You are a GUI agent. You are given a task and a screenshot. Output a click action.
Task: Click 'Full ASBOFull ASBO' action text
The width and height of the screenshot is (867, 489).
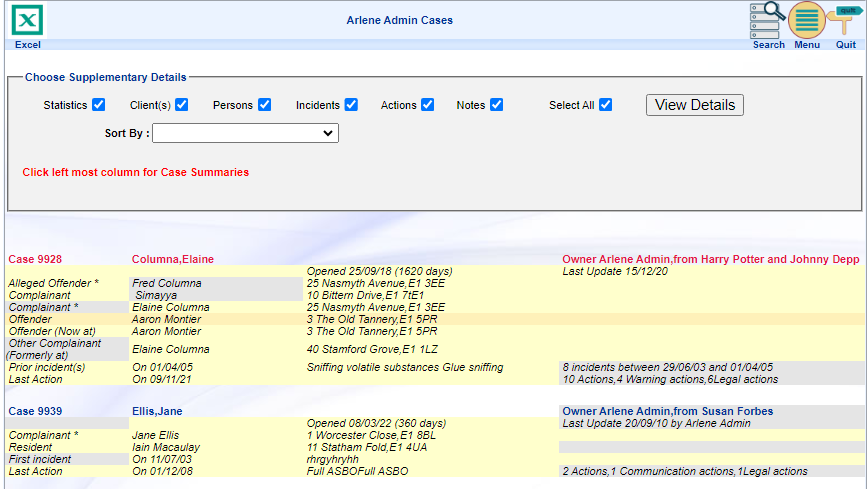357,471
